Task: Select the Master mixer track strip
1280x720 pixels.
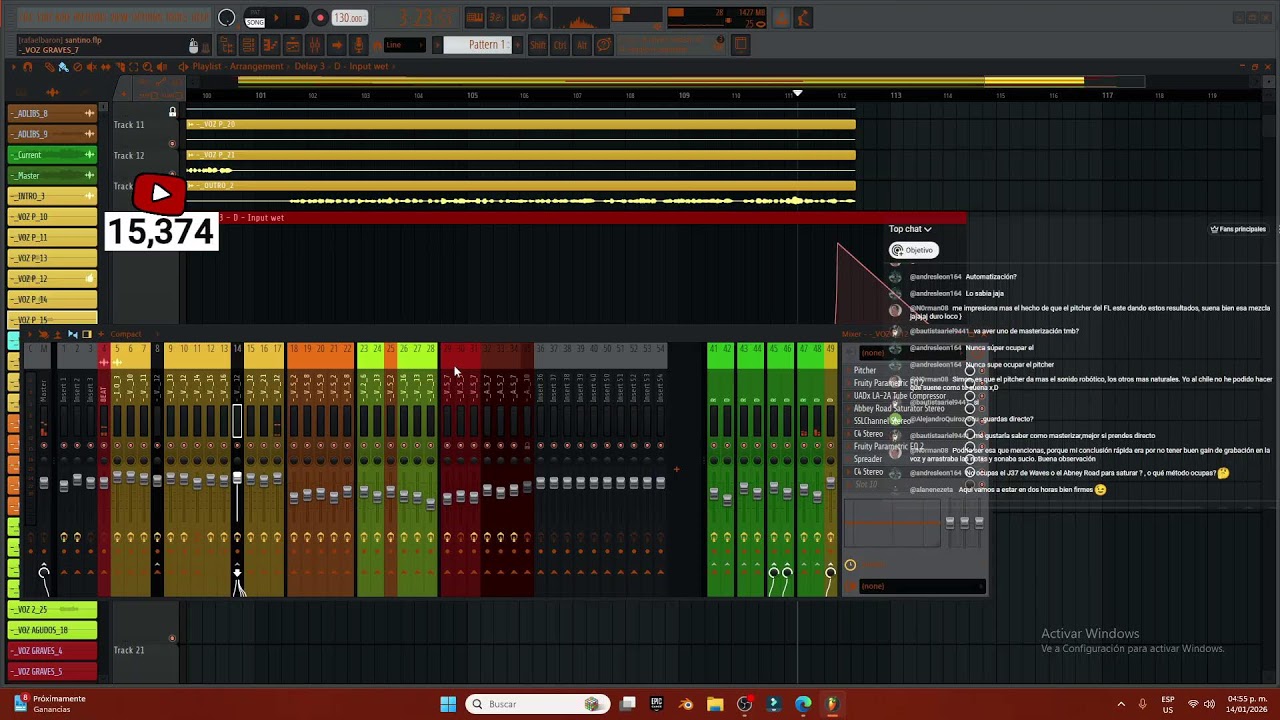Action: tap(44, 470)
